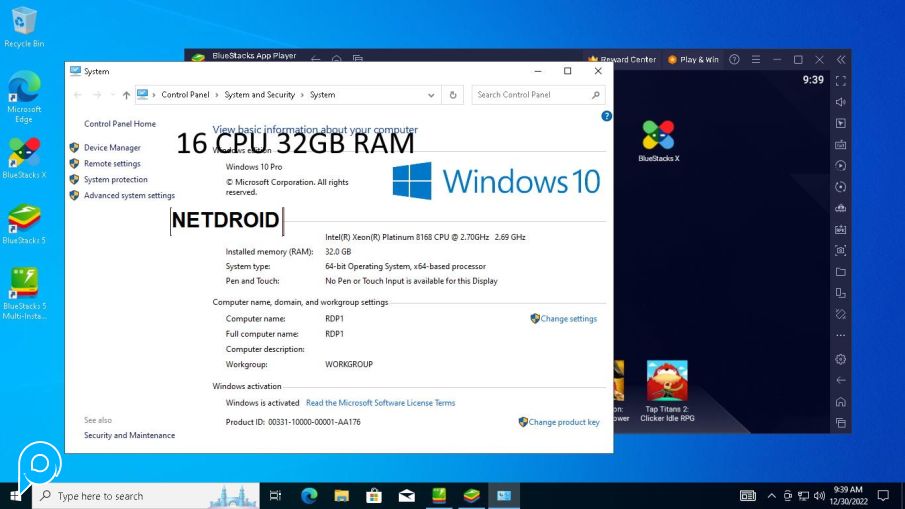This screenshot has height=509, width=905.
Task: Open Device Manager link
Action: point(112,147)
